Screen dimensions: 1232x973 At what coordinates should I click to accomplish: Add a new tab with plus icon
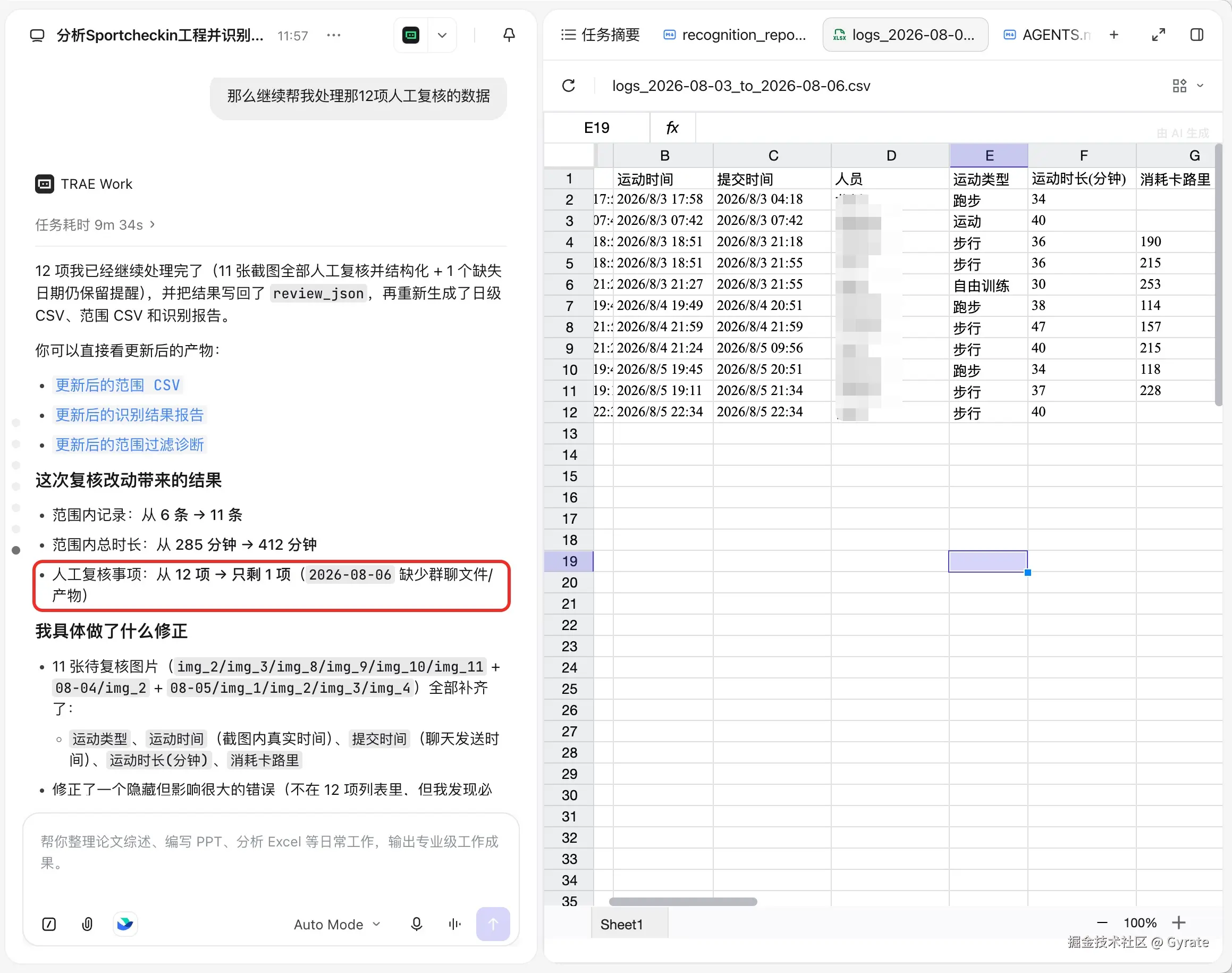[x=1114, y=35]
